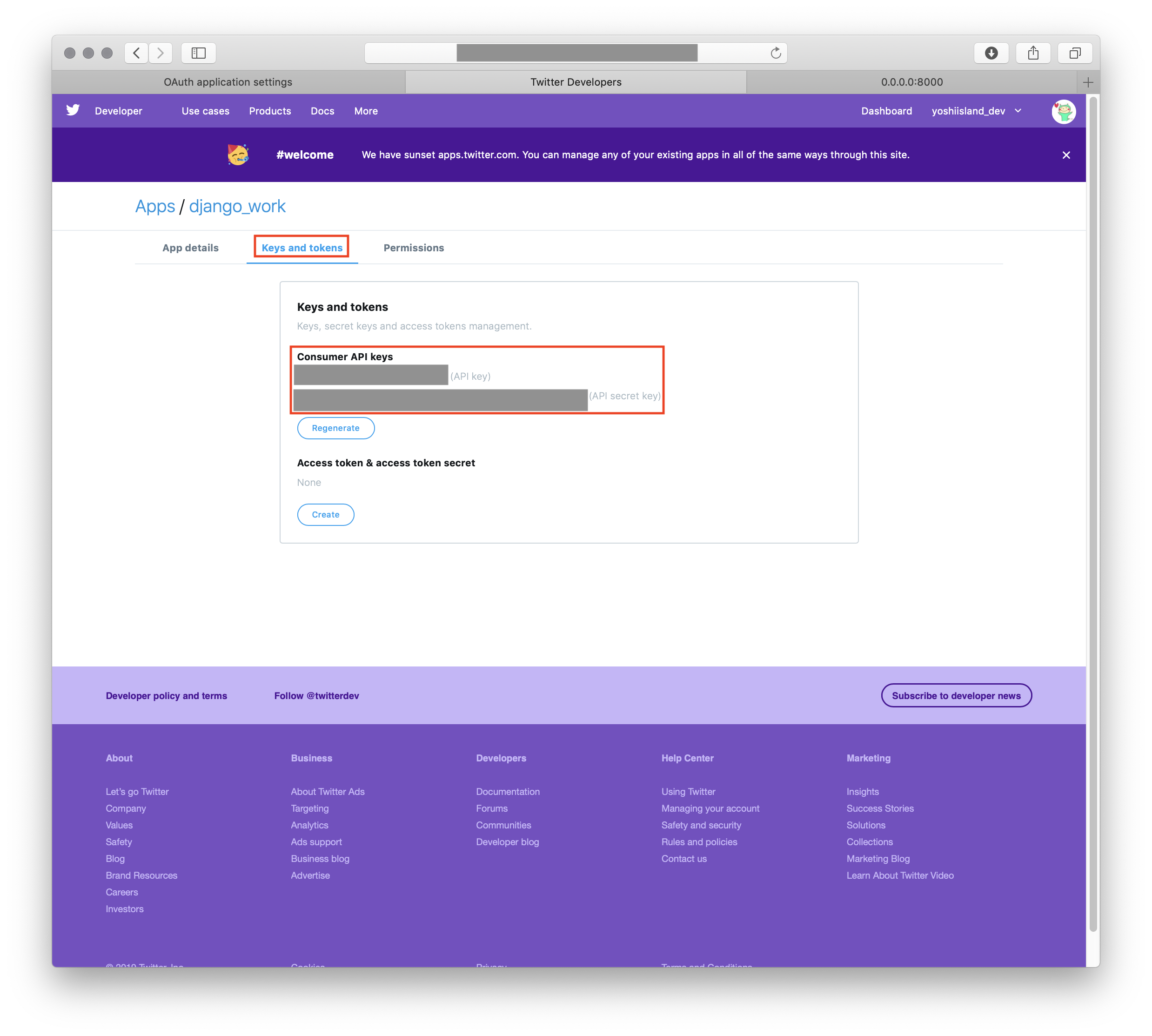Click the Twitter bird logo
This screenshot has width=1152, height=1036.
click(73, 110)
